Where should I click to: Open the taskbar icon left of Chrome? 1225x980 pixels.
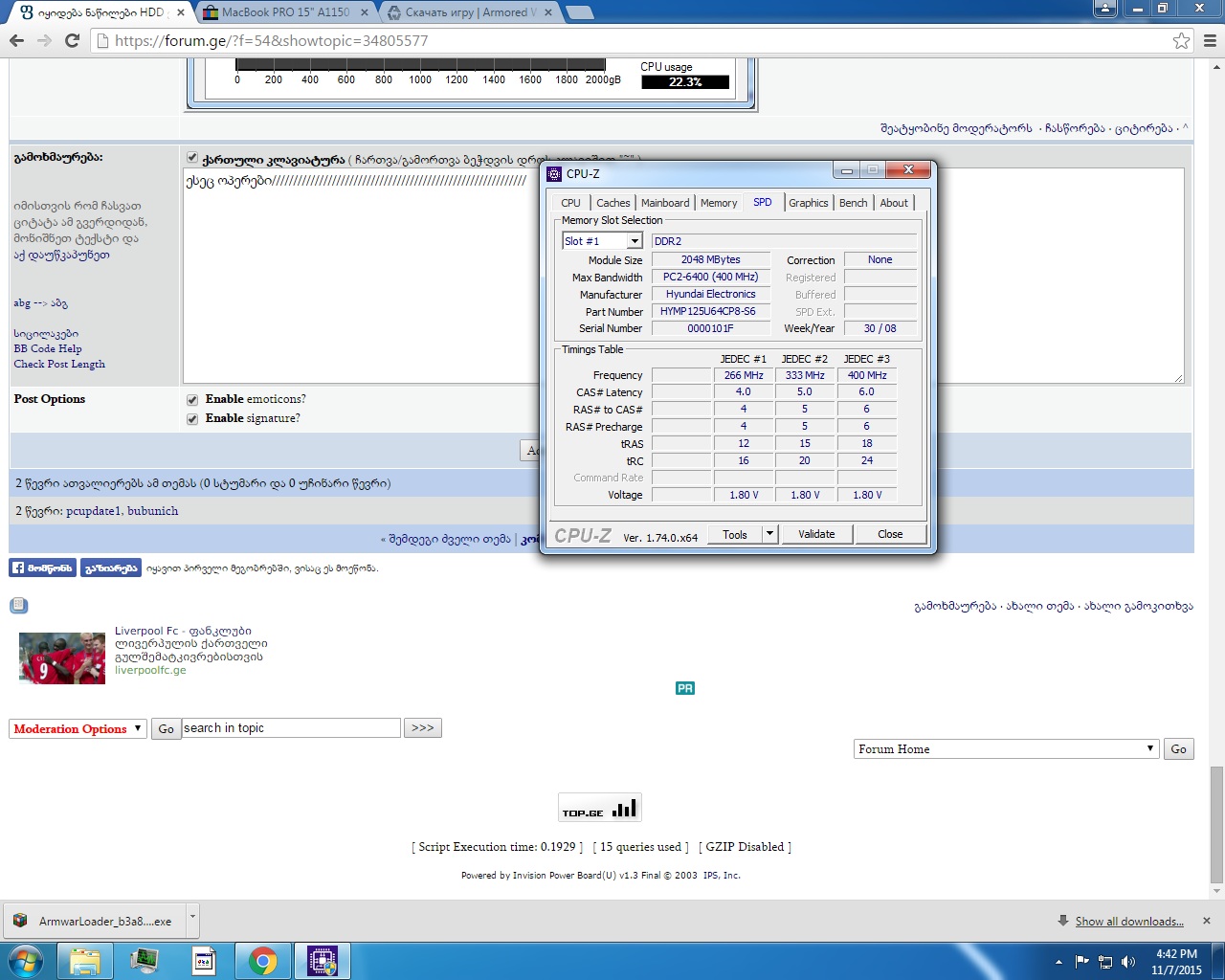[204, 961]
